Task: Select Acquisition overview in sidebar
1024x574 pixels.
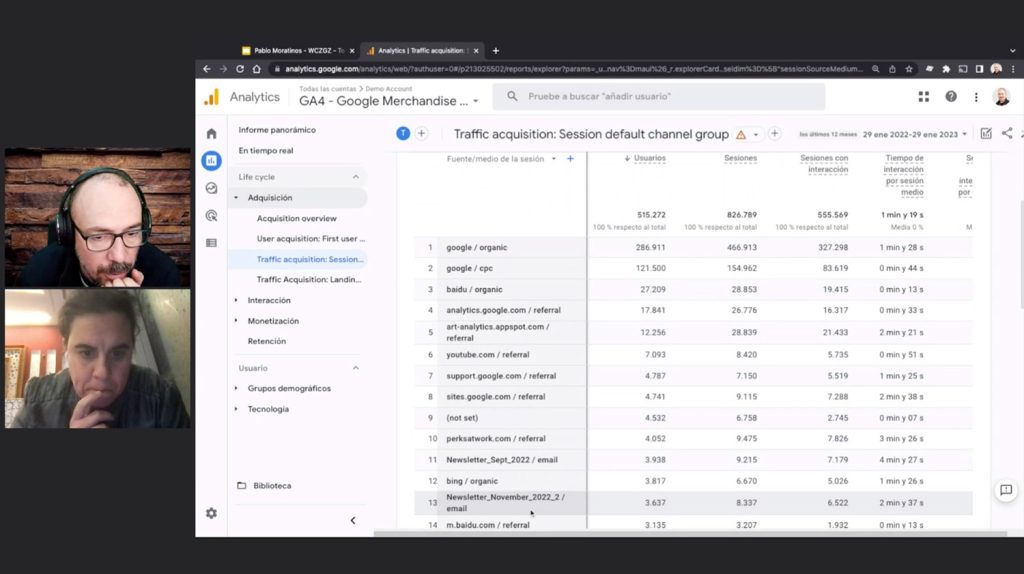Action: (x=296, y=218)
